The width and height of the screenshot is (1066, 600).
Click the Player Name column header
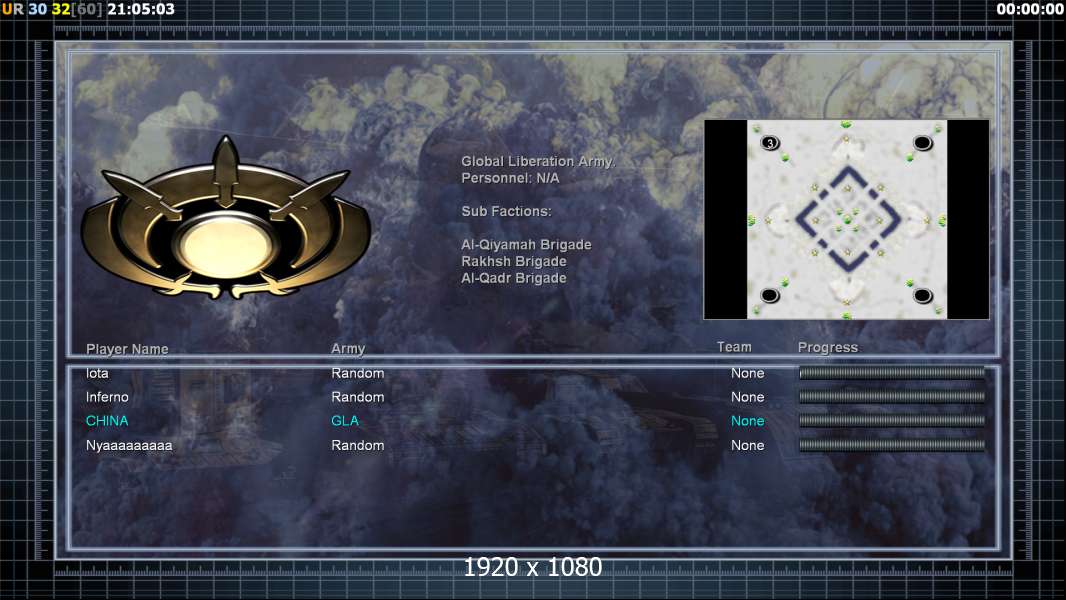pyautogui.click(x=127, y=349)
